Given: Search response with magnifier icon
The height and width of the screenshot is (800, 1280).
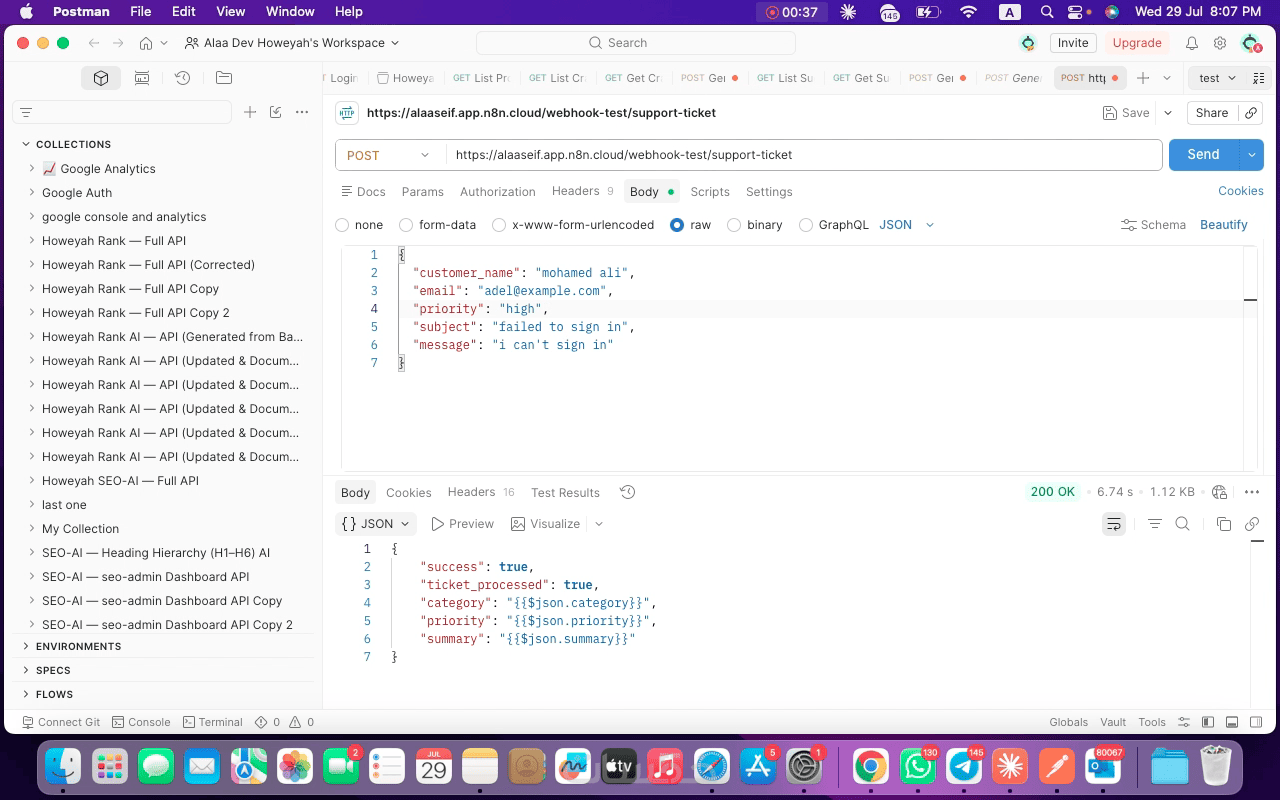Looking at the screenshot, I should [x=1182, y=524].
